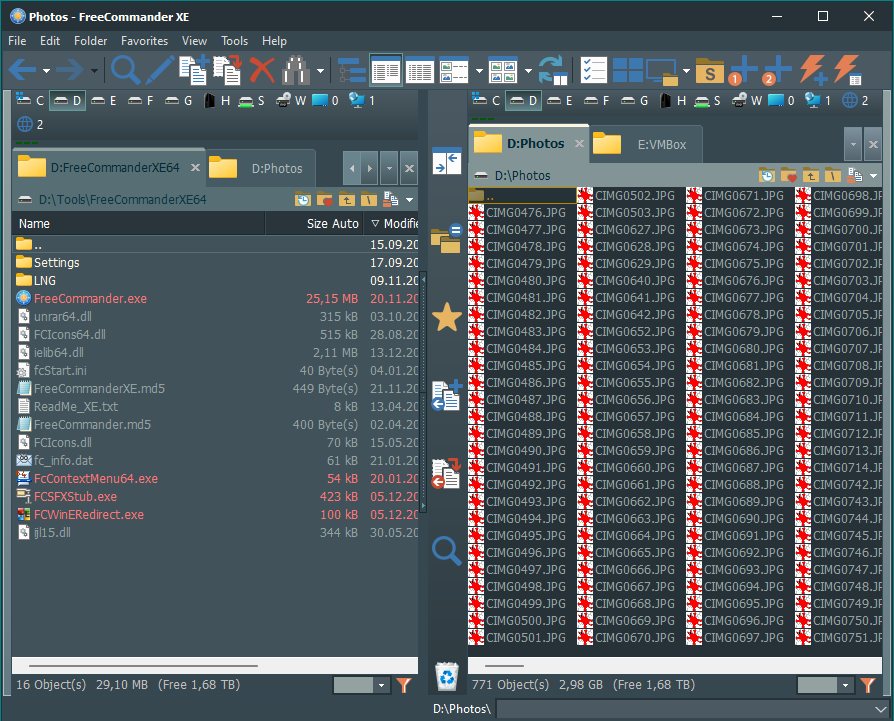Image resolution: width=894 pixels, height=721 pixels.
Task: Open the dropdown beside the monitor-with-folder icon
Action: point(686,71)
